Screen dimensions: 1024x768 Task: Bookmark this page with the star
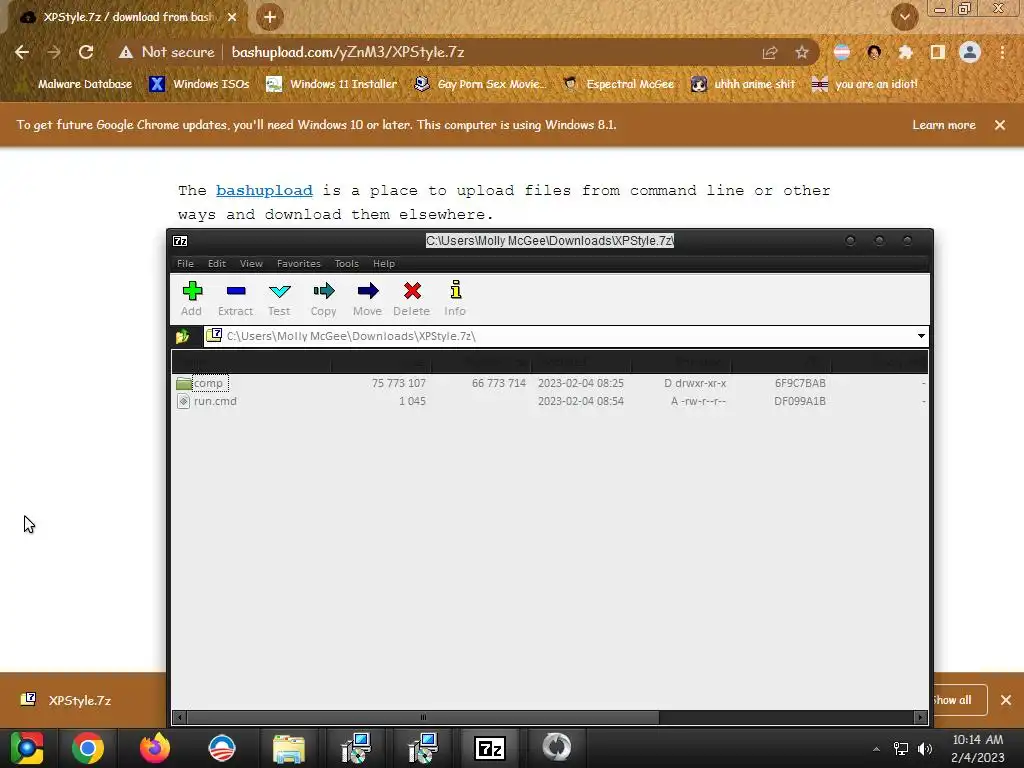pyautogui.click(x=802, y=52)
